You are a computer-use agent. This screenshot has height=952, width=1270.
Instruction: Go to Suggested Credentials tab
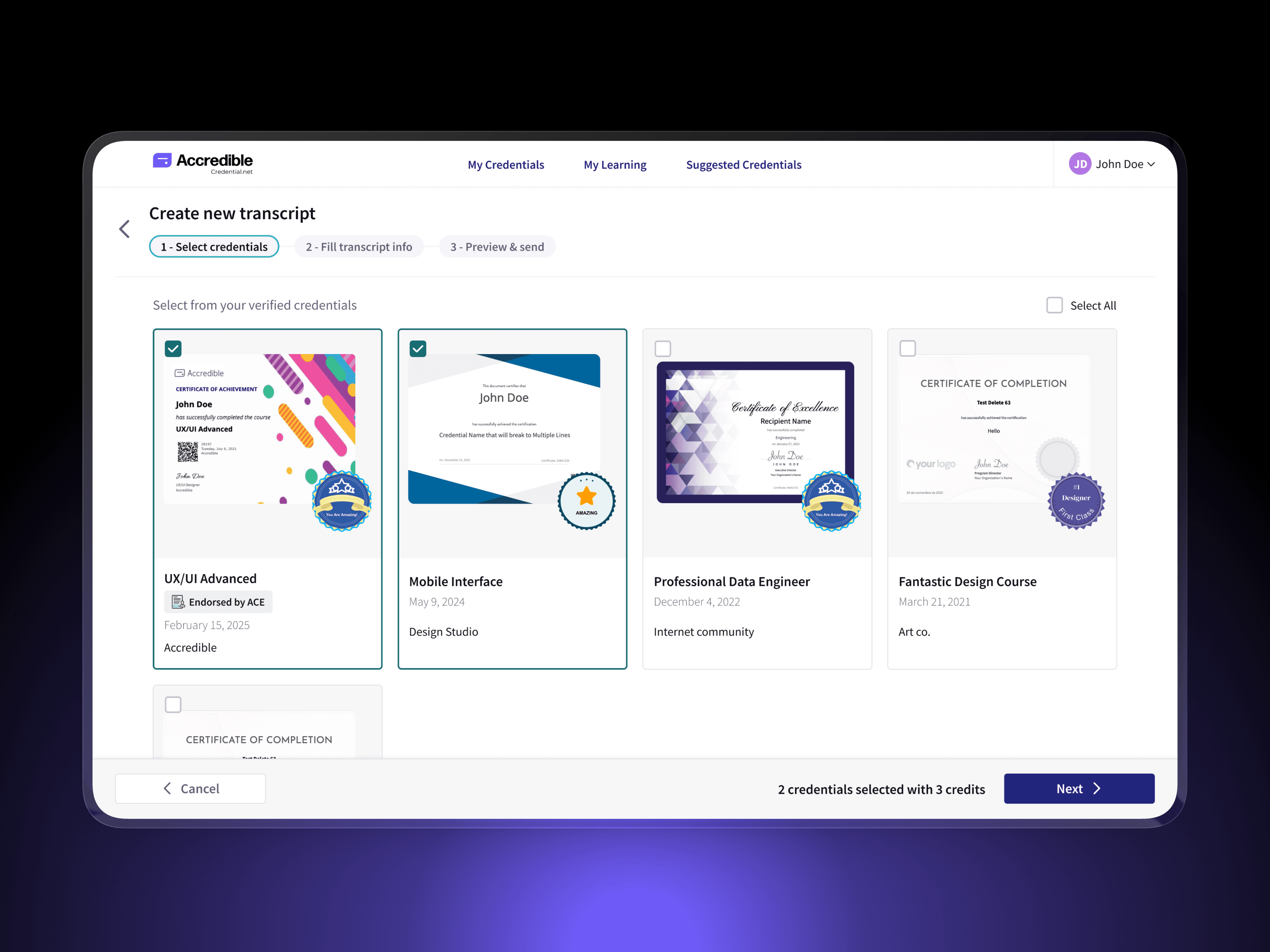[743, 165]
